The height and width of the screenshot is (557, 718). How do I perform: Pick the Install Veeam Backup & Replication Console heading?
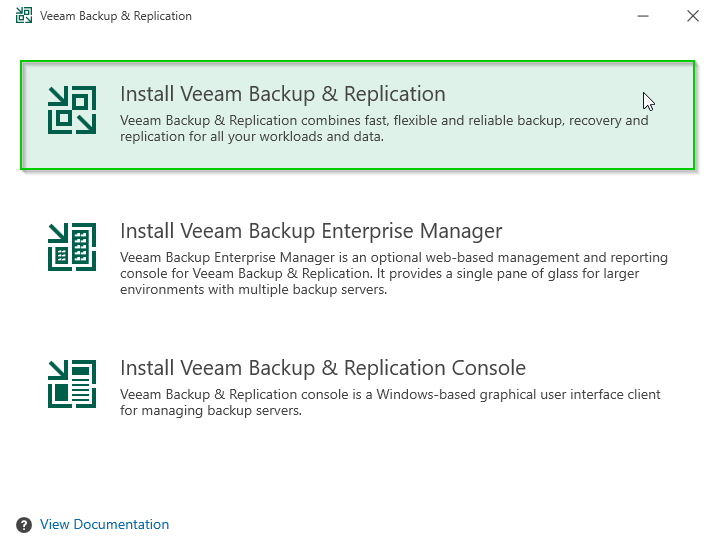click(322, 368)
